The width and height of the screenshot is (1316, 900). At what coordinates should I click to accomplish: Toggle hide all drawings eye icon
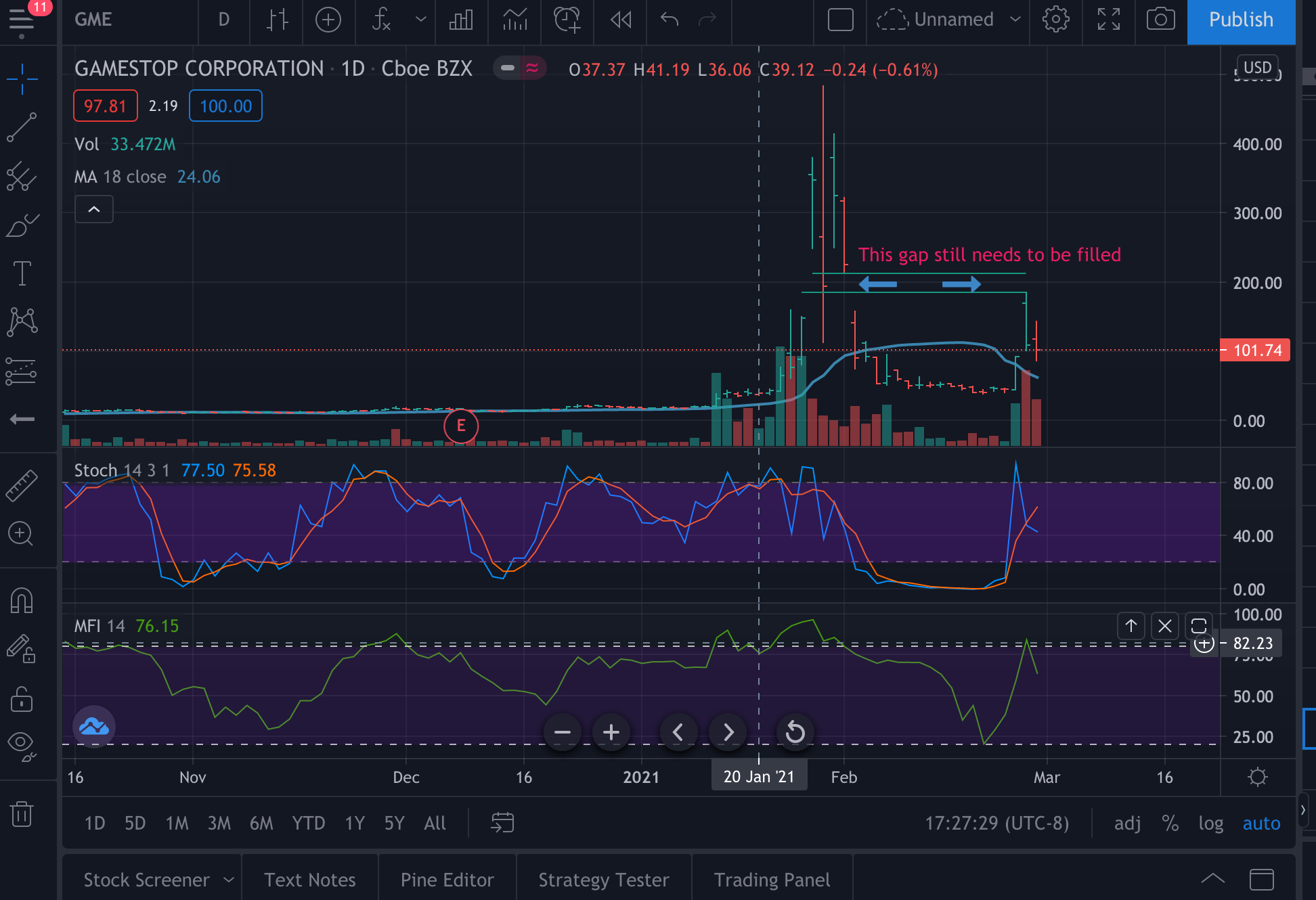click(x=22, y=746)
